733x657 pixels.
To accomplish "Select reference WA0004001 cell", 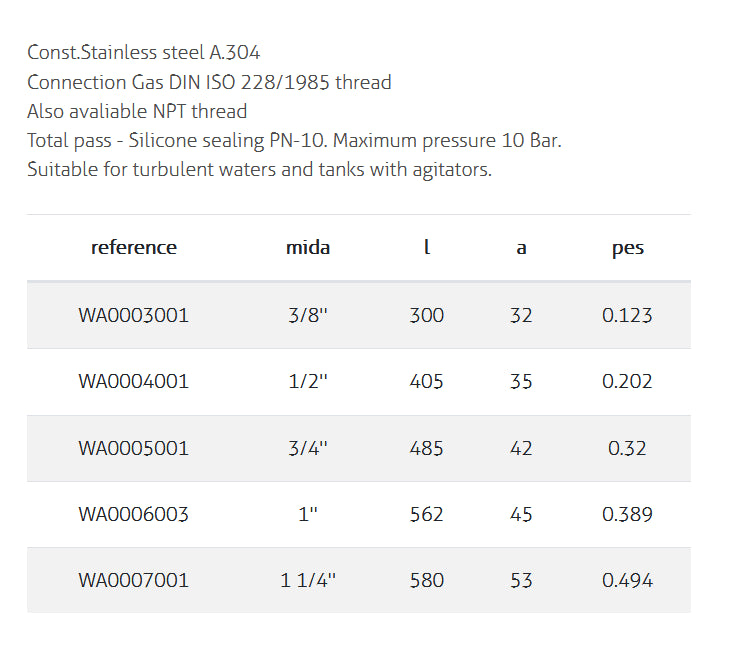I will pyautogui.click(x=133, y=381).
